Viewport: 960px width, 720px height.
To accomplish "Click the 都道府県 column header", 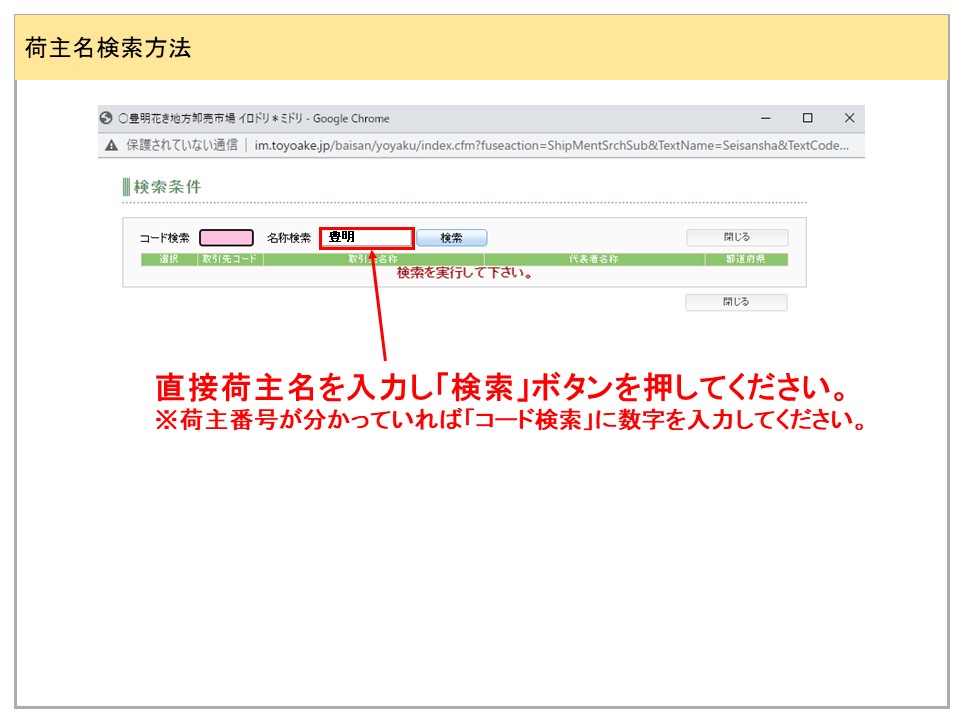I will tap(746, 260).
